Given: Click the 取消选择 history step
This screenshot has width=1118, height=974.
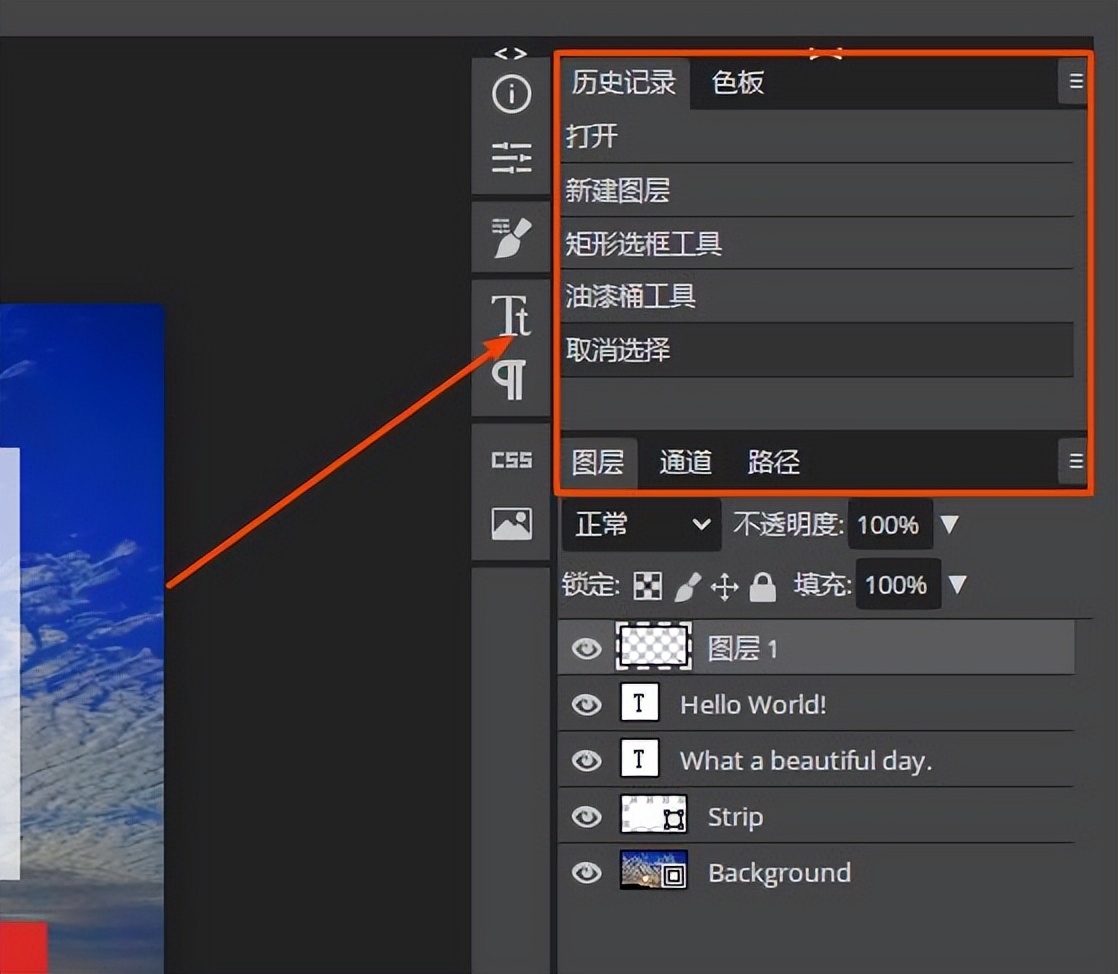Looking at the screenshot, I should click(x=620, y=350).
